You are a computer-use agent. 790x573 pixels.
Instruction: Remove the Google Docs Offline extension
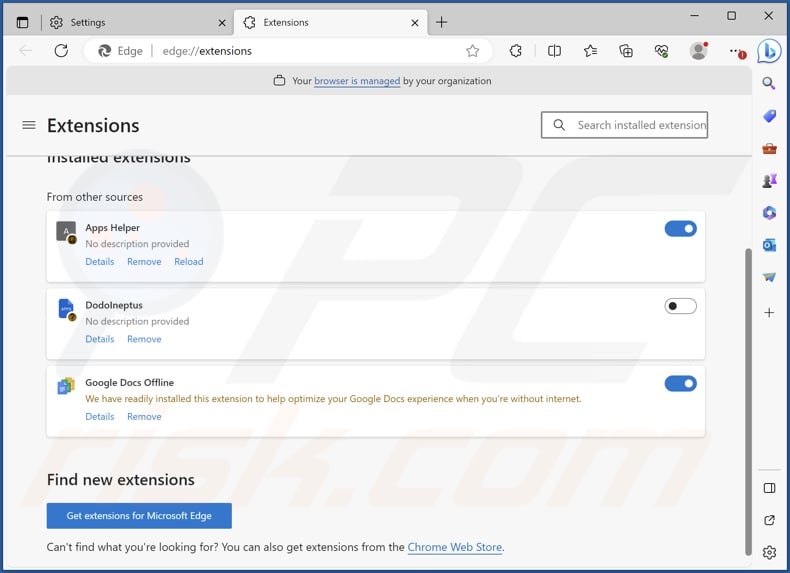[x=144, y=416]
